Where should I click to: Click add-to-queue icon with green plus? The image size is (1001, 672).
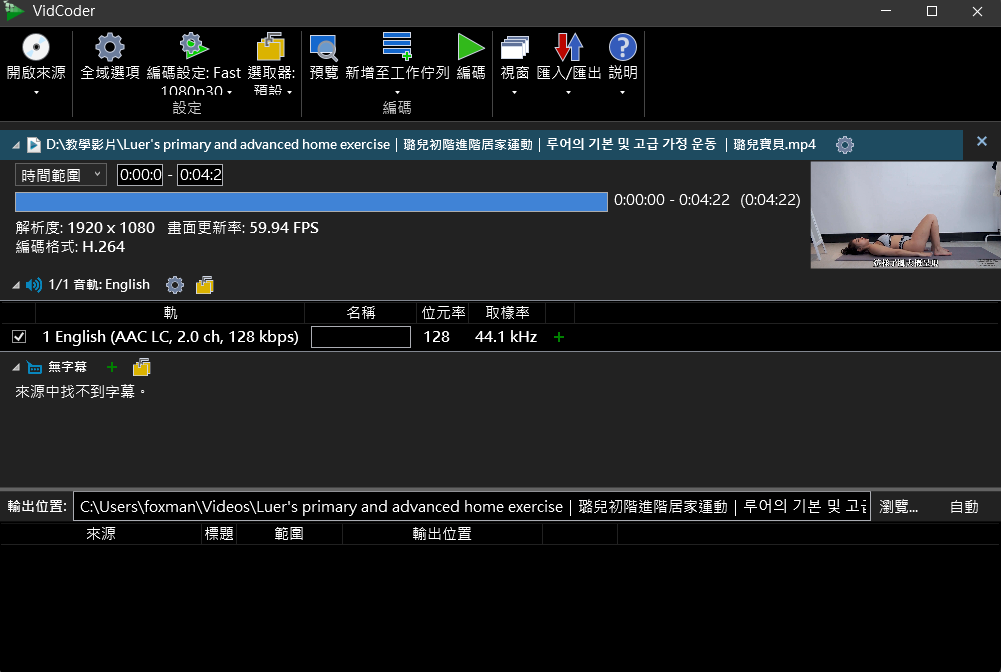(397, 46)
